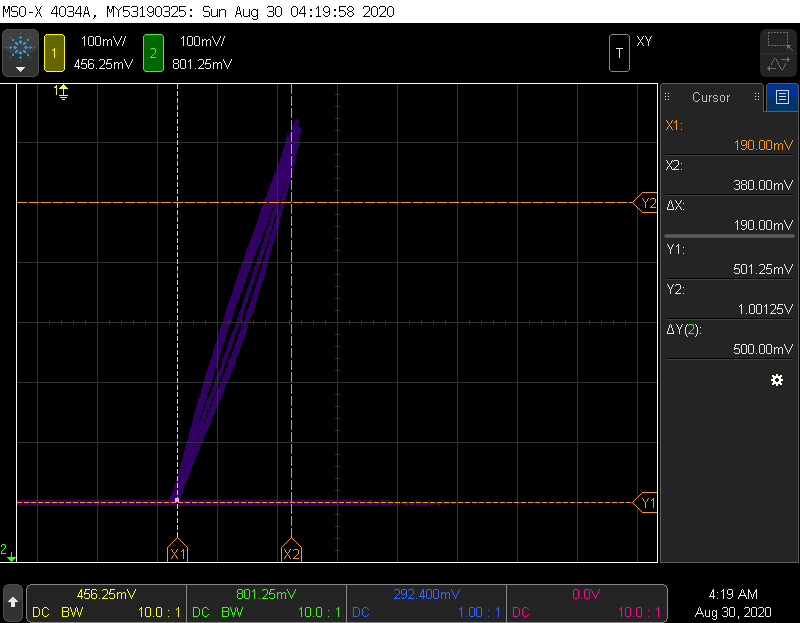The image size is (800, 623).
Task: Open cursor settings gear icon
Action: click(x=776, y=381)
